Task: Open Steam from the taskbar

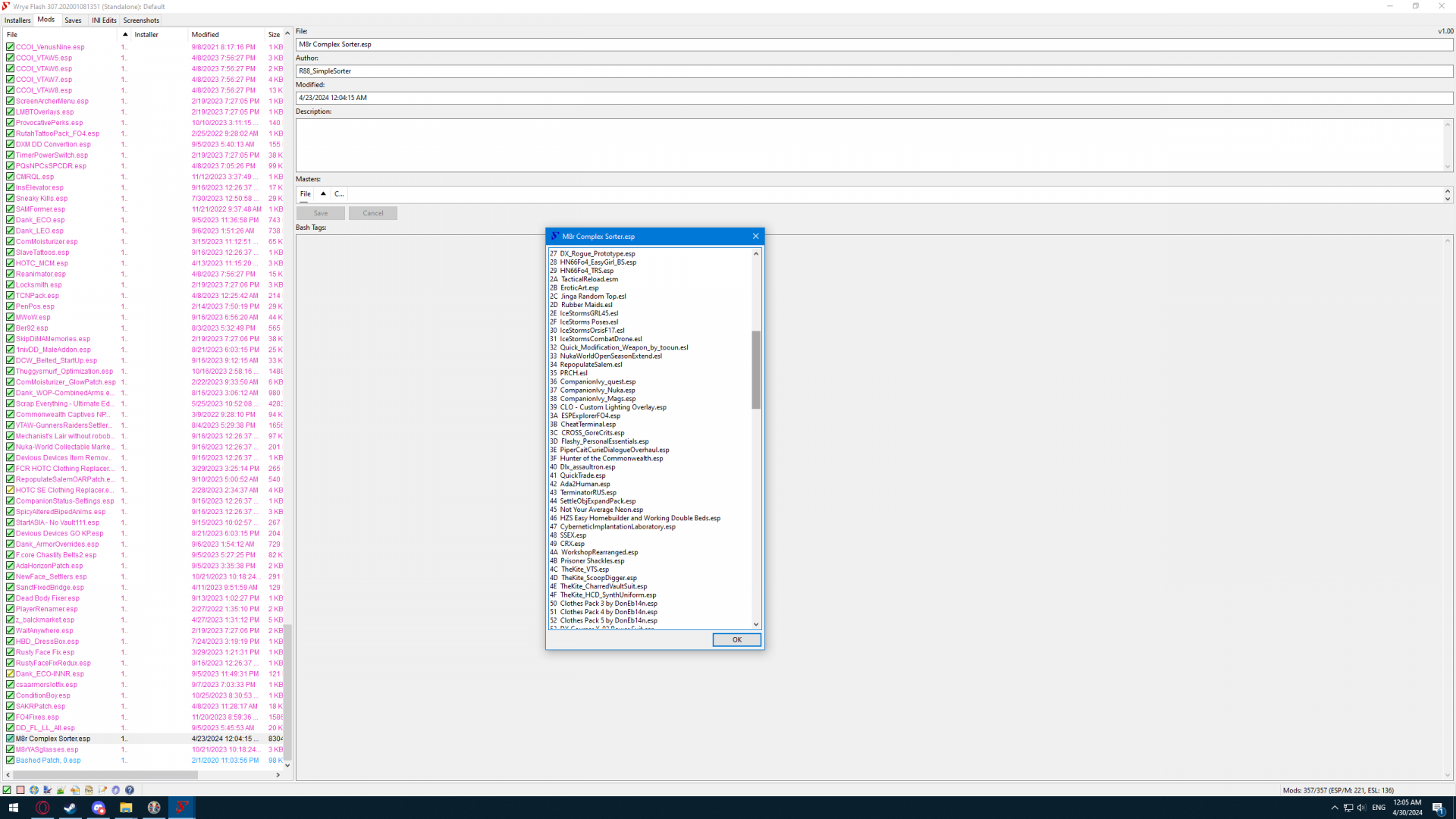Action: [70, 808]
